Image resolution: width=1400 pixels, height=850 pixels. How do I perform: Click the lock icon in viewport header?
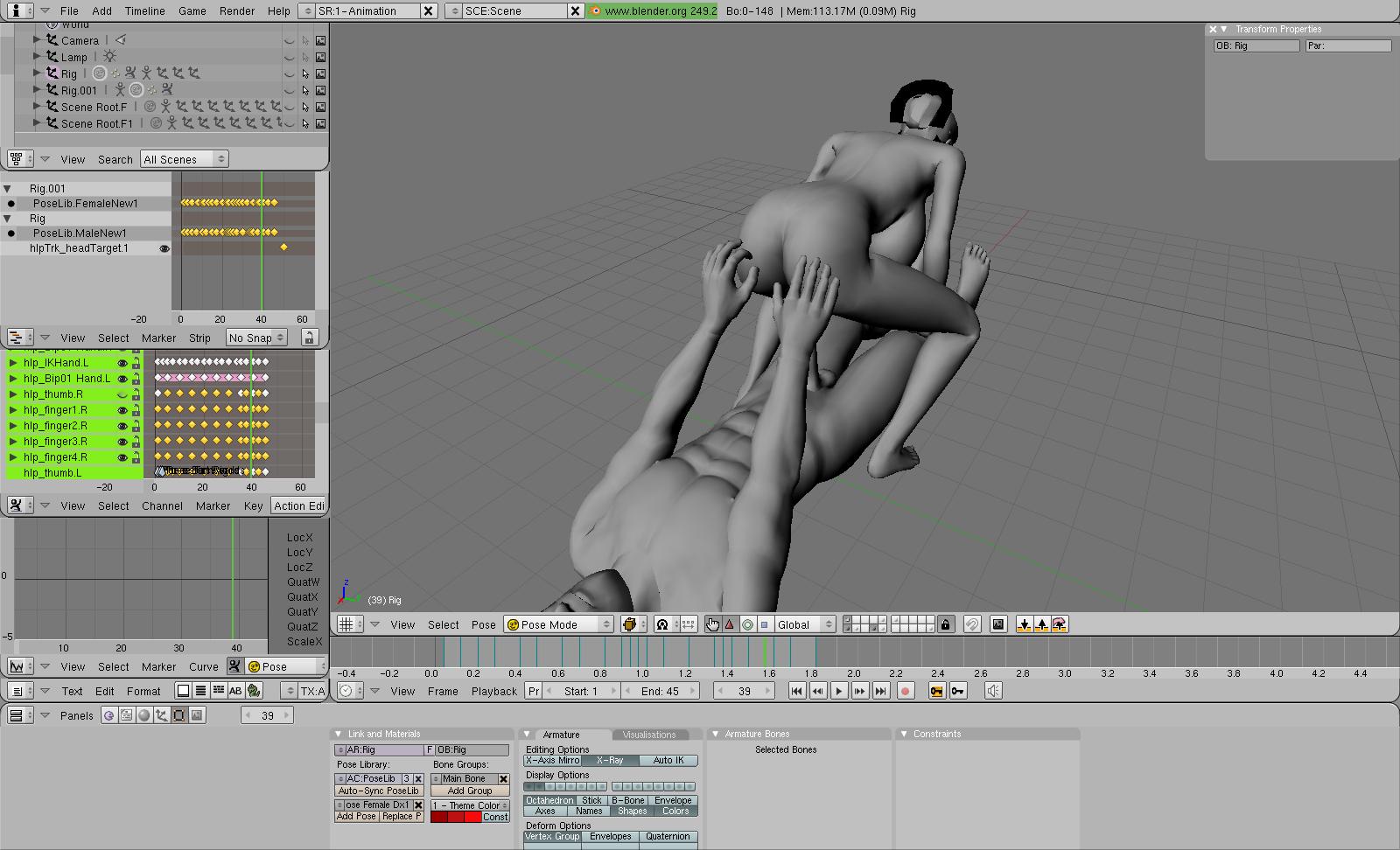945,624
